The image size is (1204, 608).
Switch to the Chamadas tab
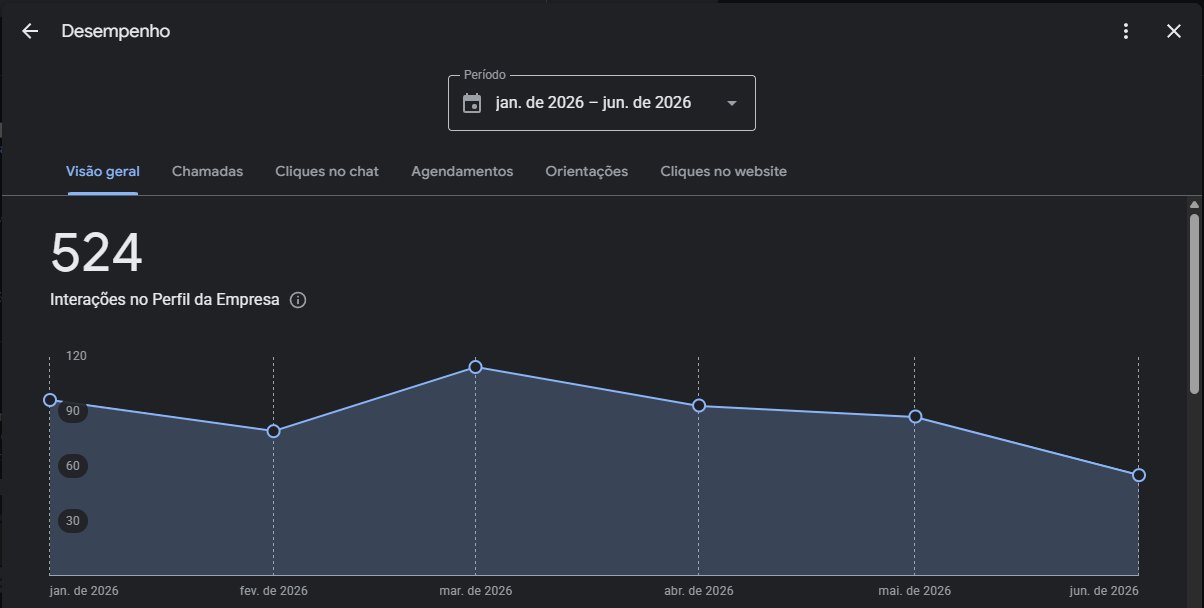(207, 171)
